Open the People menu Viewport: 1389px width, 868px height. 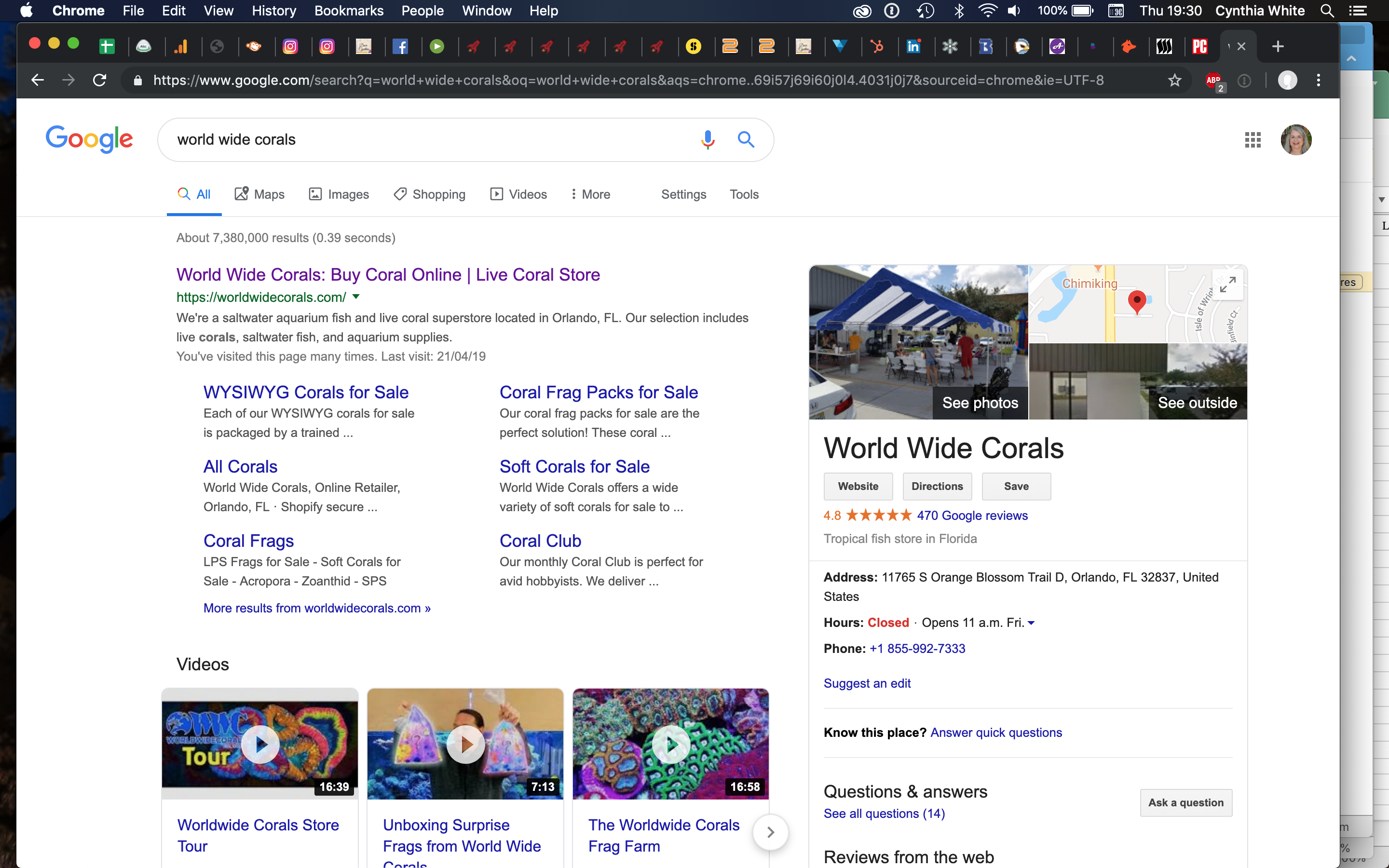click(x=422, y=10)
